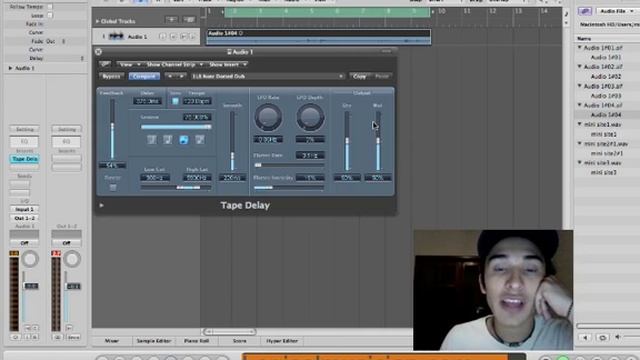Click the highlighted blue note-value button
Image resolution: width=640 pixels, height=360 pixels.
pos(184,140)
